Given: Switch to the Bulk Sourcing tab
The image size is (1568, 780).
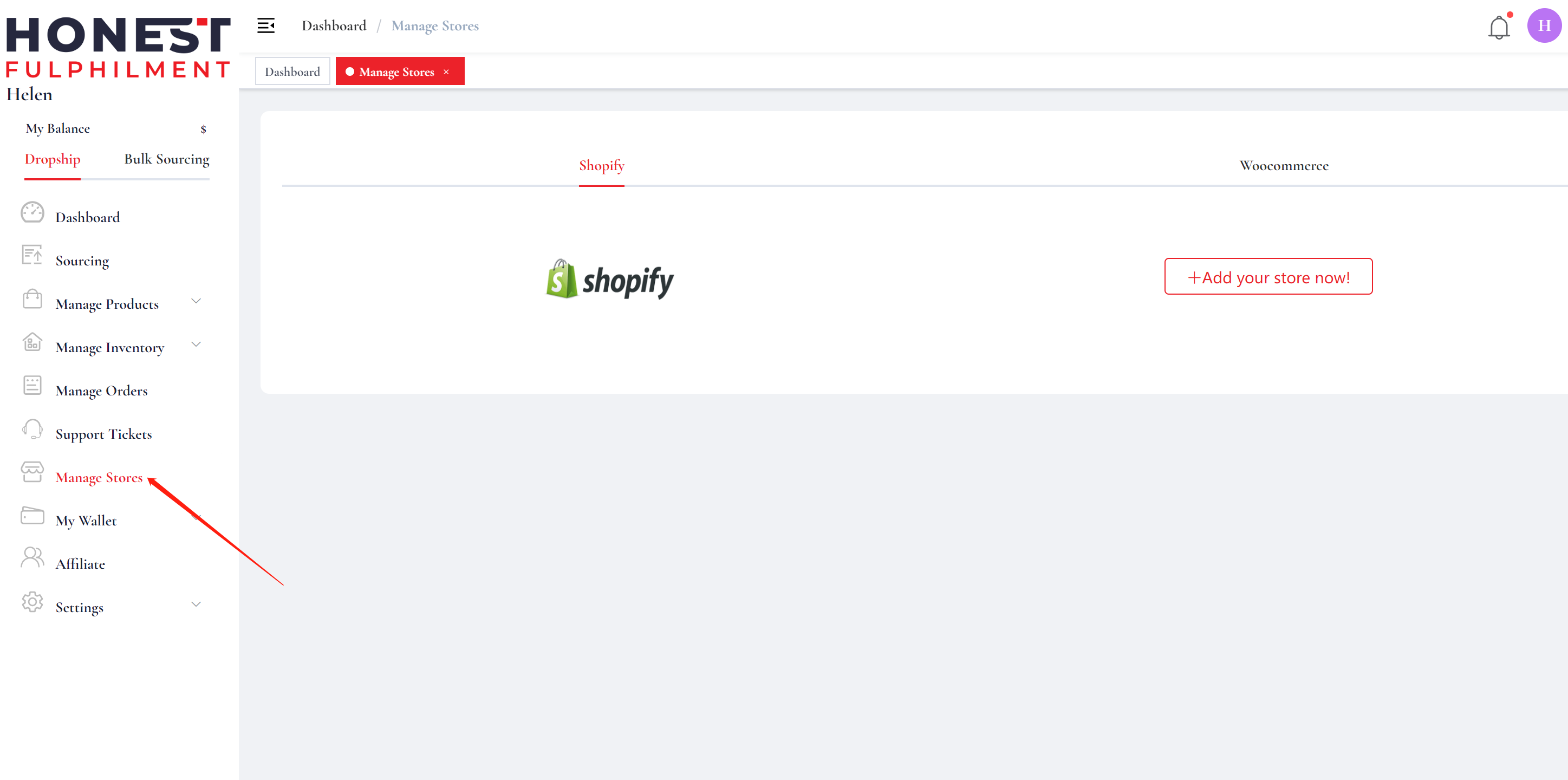Looking at the screenshot, I should point(167,159).
